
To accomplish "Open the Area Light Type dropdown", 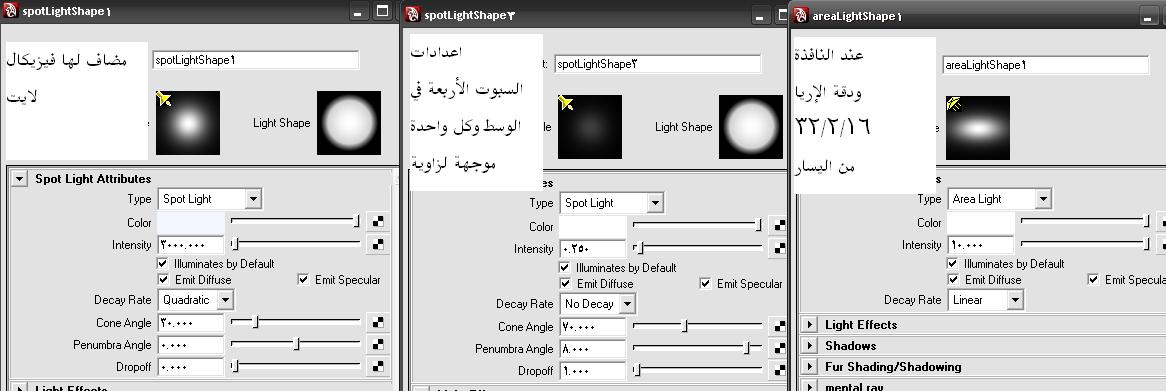I will pyautogui.click(x=999, y=198).
